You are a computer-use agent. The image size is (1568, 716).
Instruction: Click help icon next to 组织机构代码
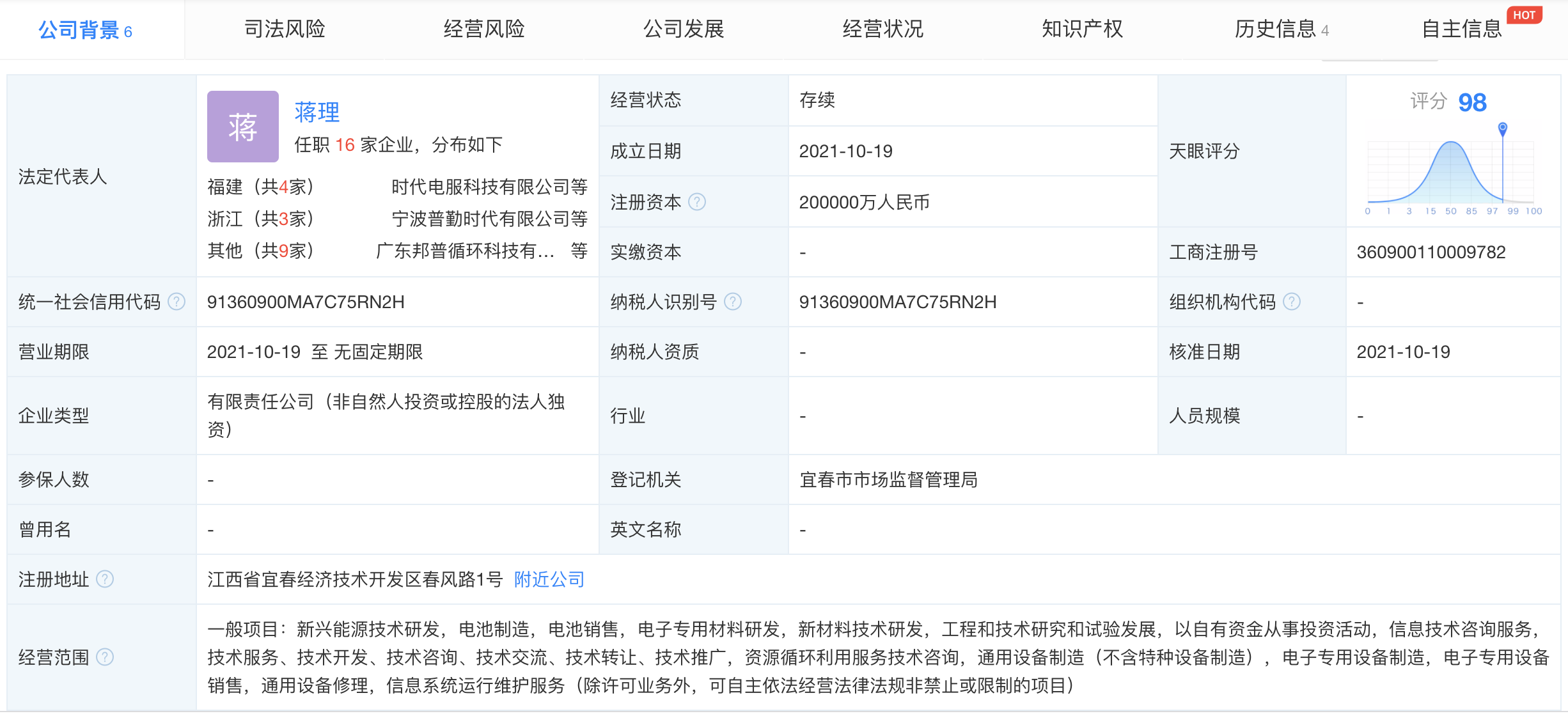tap(1292, 302)
